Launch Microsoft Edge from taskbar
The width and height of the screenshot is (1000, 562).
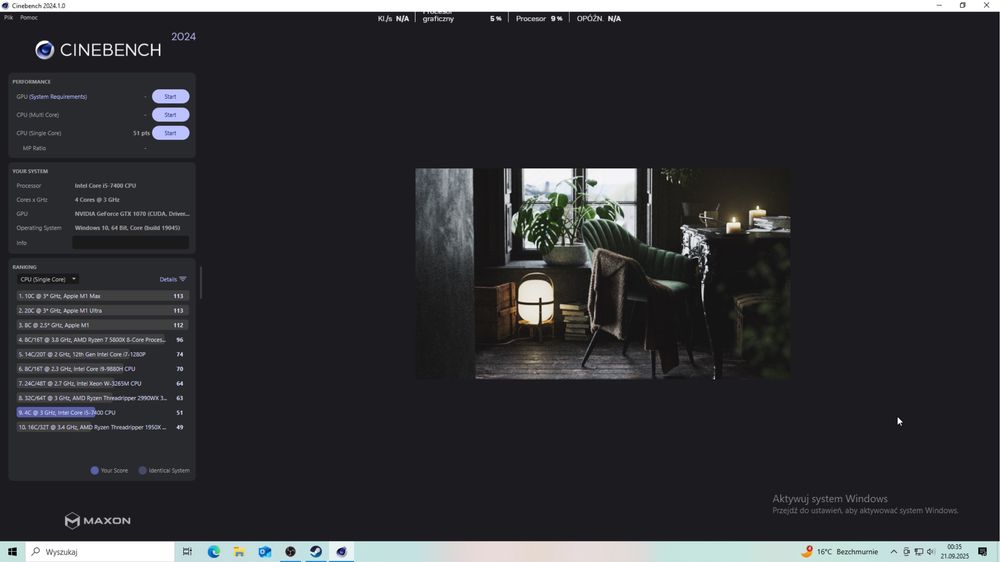pyautogui.click(x=214, y=552)
